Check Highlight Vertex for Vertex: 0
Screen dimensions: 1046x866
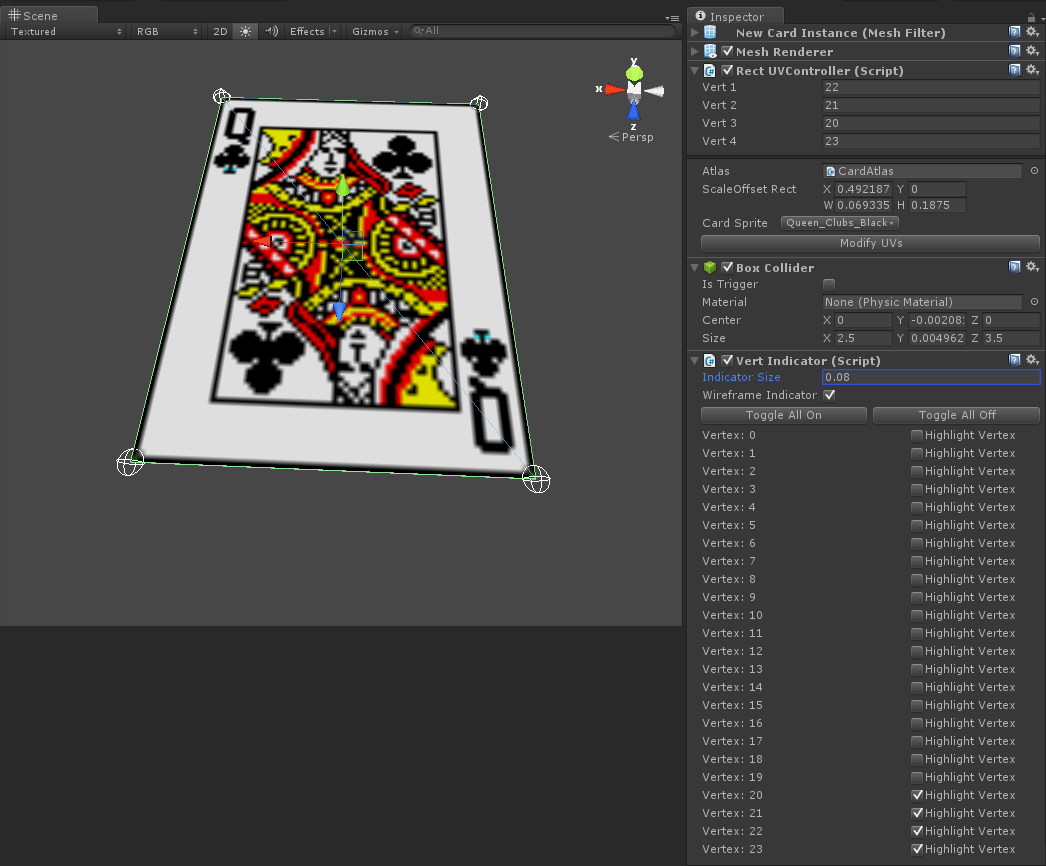pos(917,435)
